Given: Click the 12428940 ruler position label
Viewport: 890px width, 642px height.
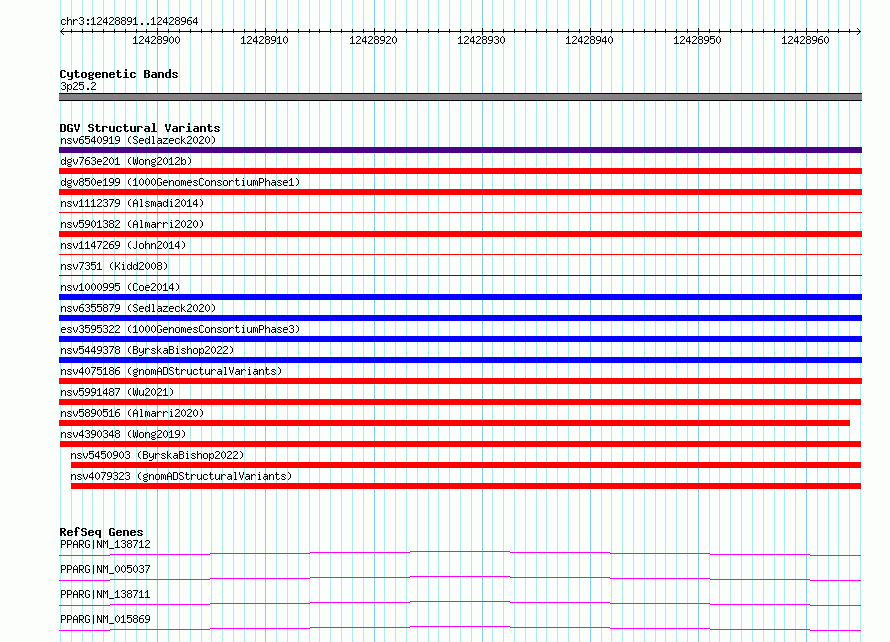Looking at the screenshot, I should [589, 40].
